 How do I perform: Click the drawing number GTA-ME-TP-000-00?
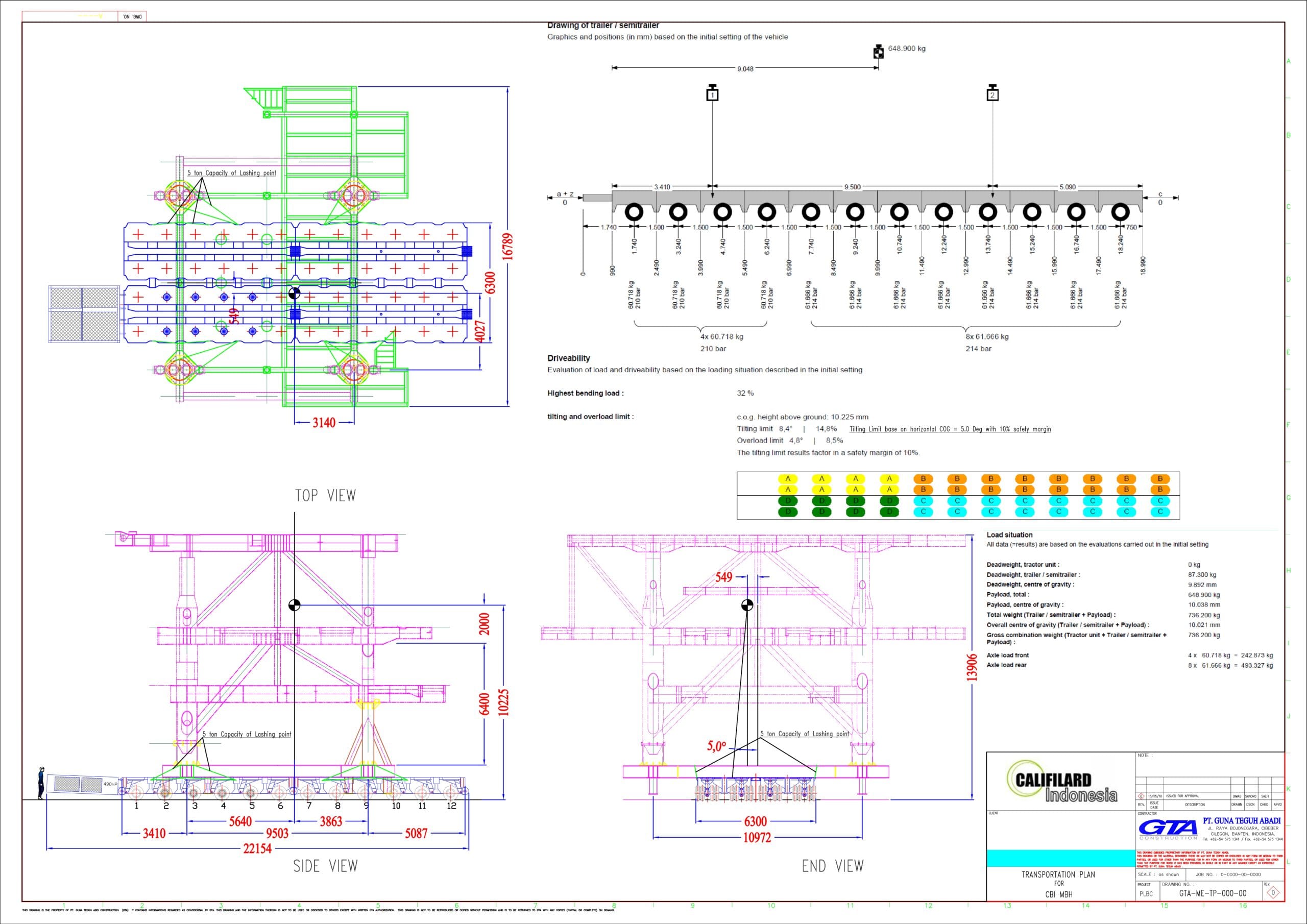coord(1213,893)
